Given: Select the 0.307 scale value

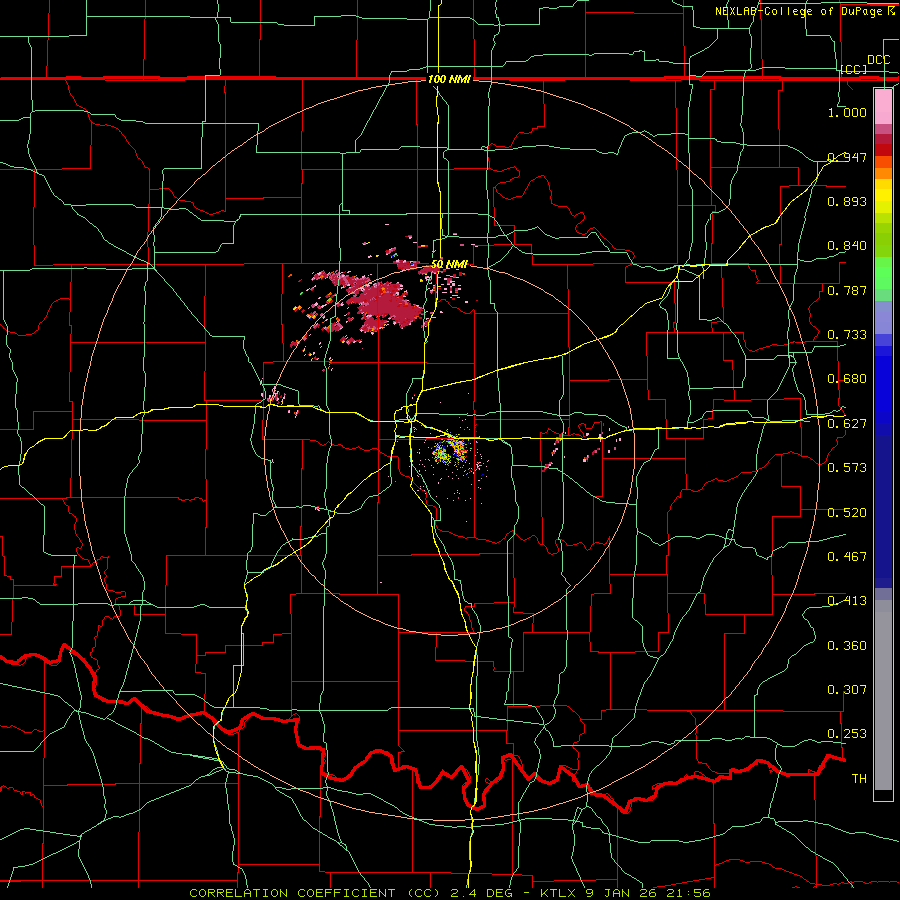Looking at the screenshot, I should tap(847, 690).
